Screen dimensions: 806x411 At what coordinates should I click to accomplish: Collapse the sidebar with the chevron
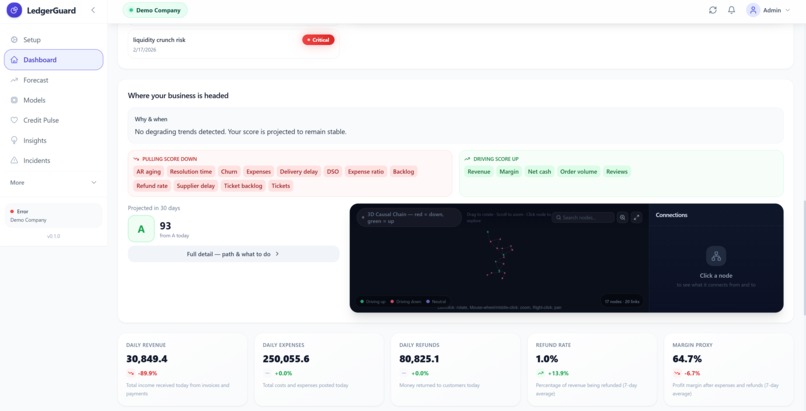pos(93,10)
